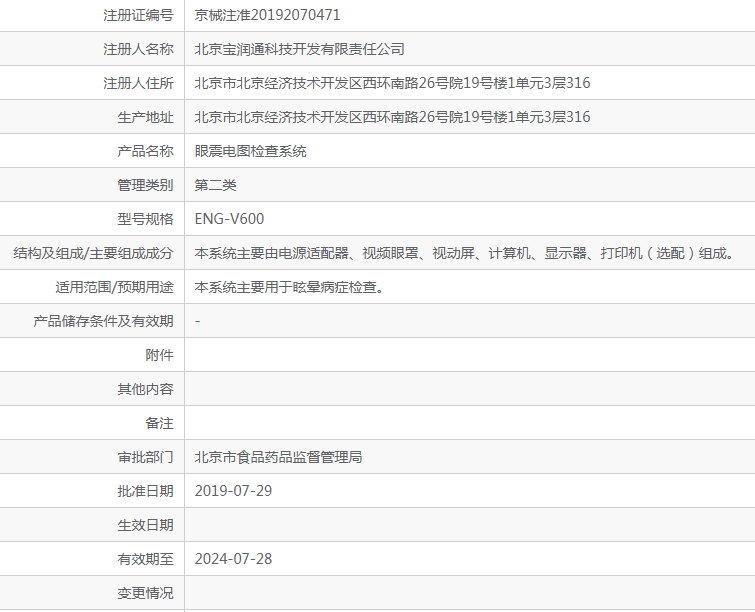Image resolution: width=755 pixels, height=612 pixels.
Task: Click the 管理类别 label
Action: point(145,185)
